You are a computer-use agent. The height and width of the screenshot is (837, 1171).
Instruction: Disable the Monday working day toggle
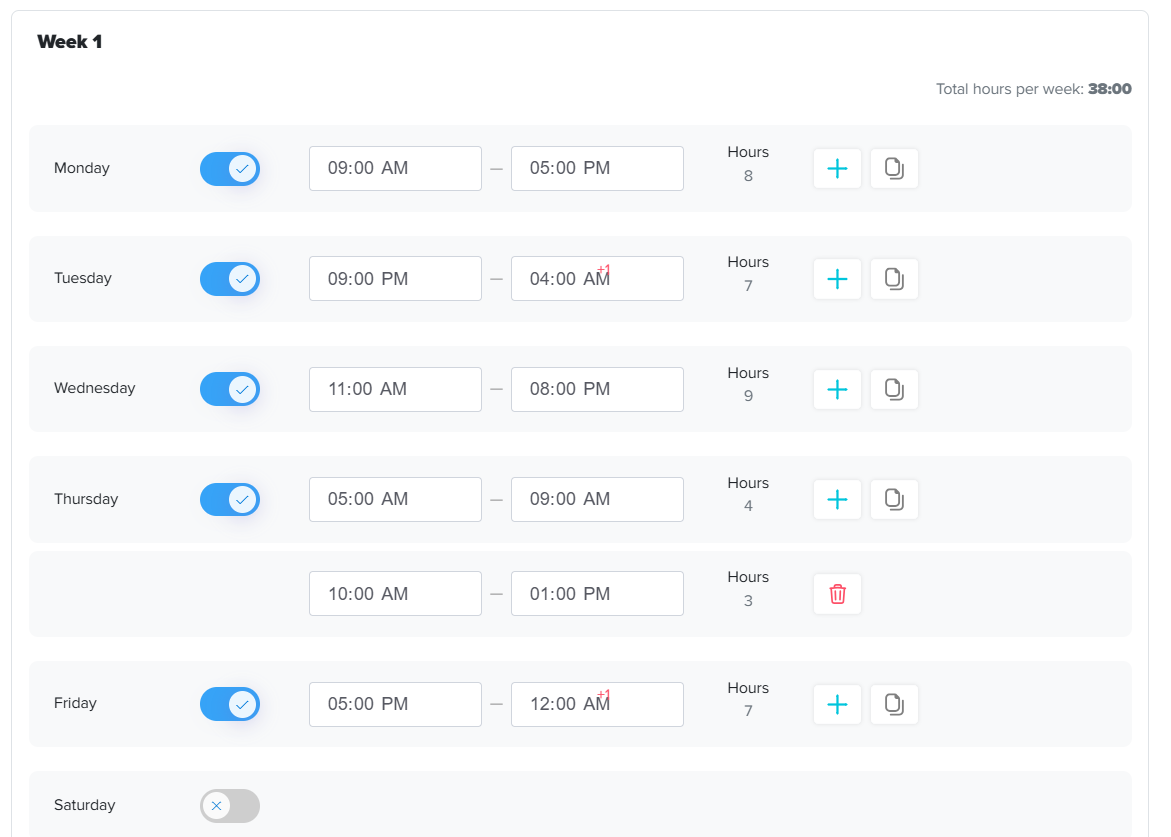(230, 169)
